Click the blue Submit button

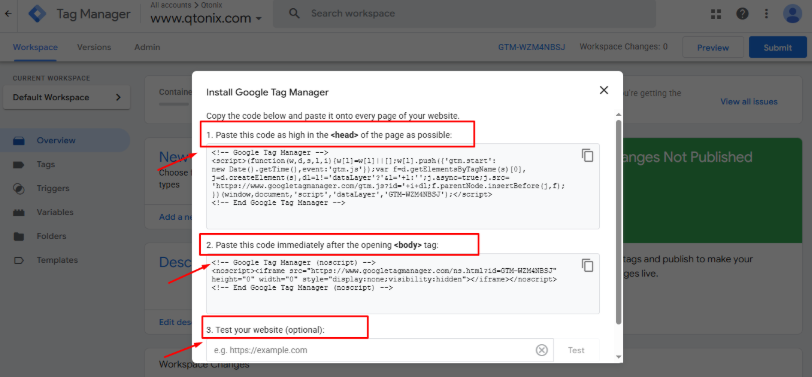[x=777, y=48]
